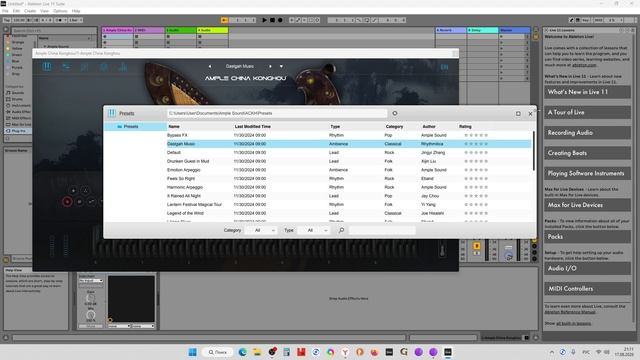640x360 pixels.
Task: Click the Stop button in Ableton transport
Action: 272,20
